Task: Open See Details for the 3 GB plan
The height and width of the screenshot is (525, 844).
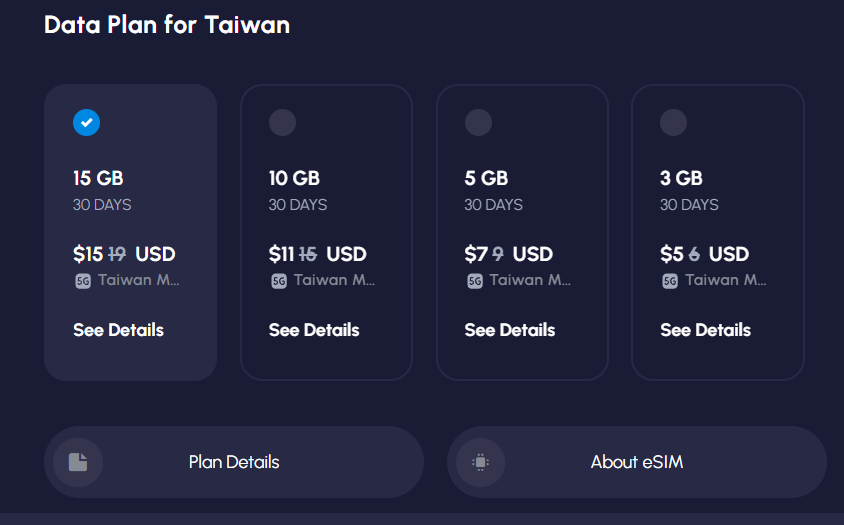Action: pos(706,330)
